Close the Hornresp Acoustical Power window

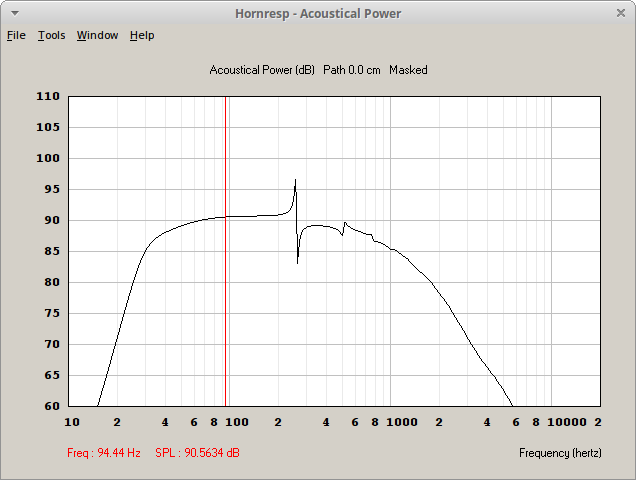(x=621, y=13)
